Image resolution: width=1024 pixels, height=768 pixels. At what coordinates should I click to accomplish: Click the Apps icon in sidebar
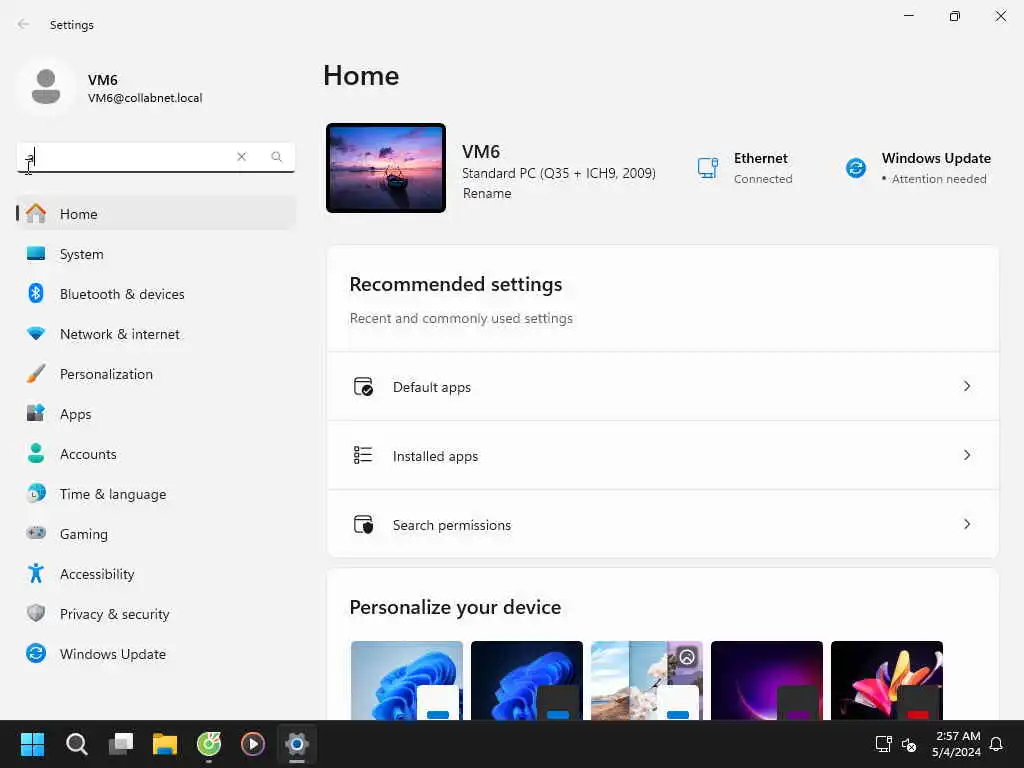pyautogui.click(x=36, y=413)
